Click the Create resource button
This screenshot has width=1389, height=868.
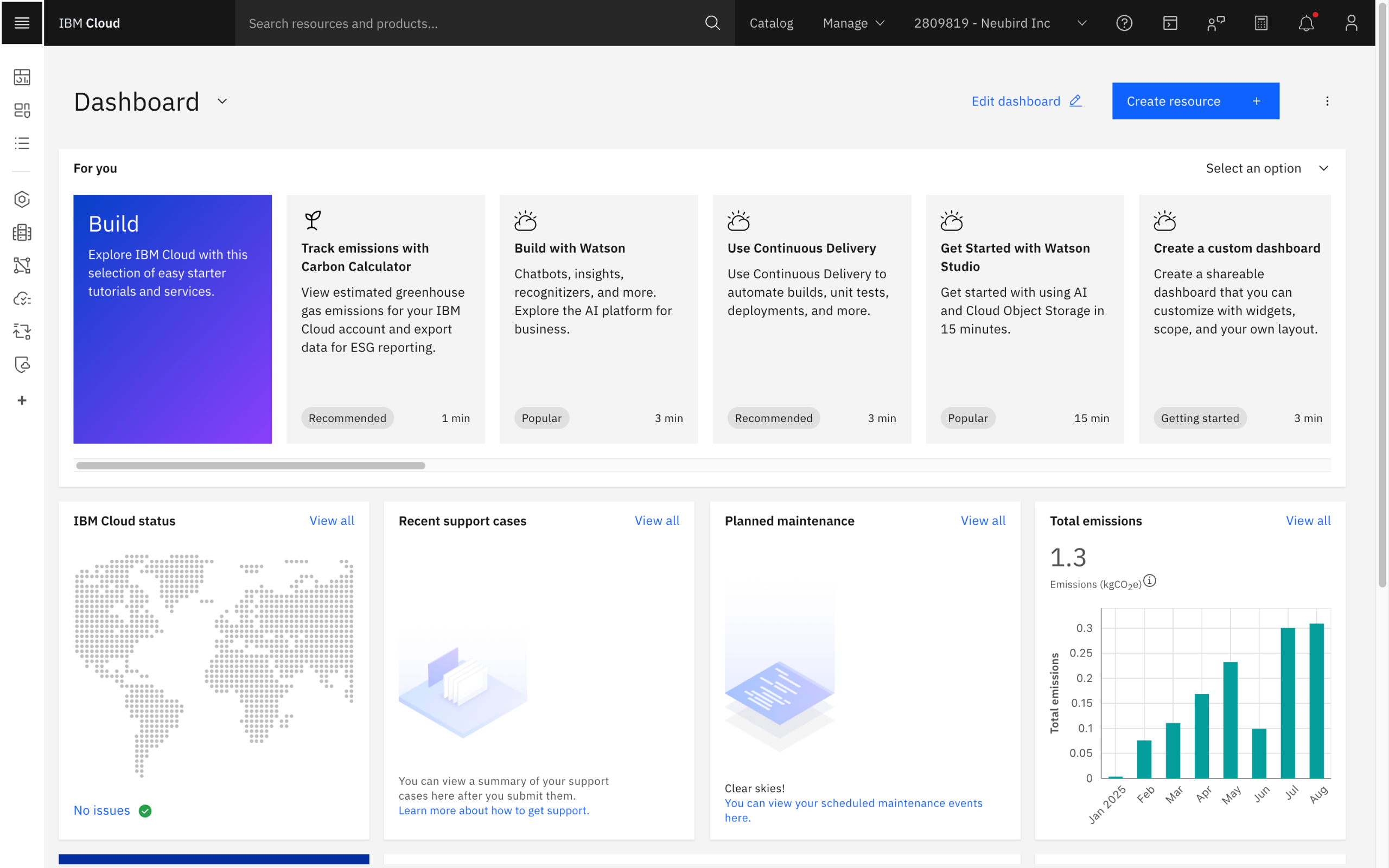coord(1195,101)
